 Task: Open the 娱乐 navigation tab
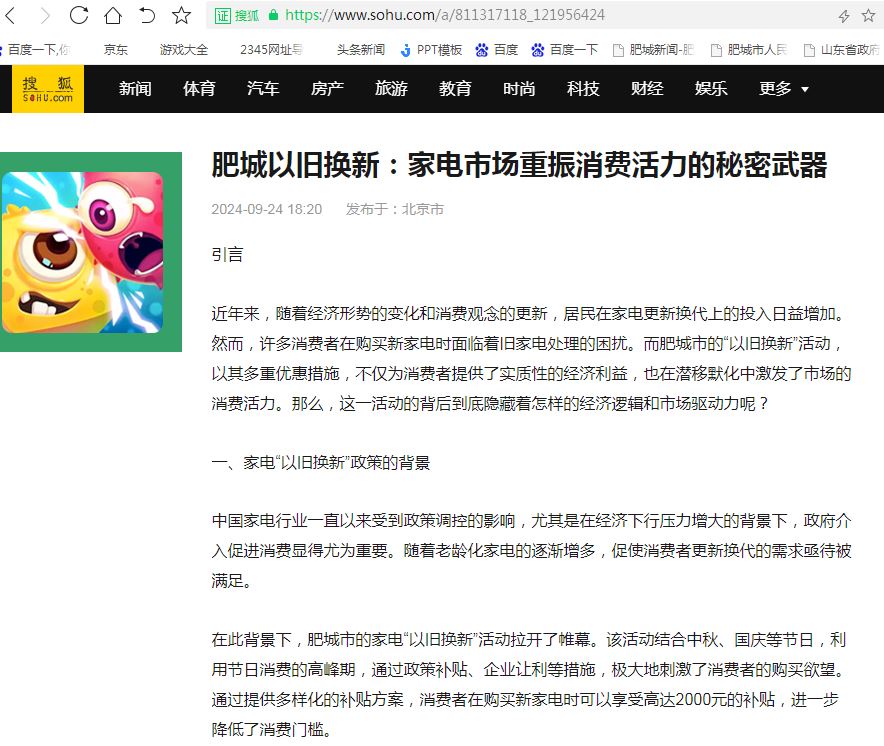coord(711,89)
